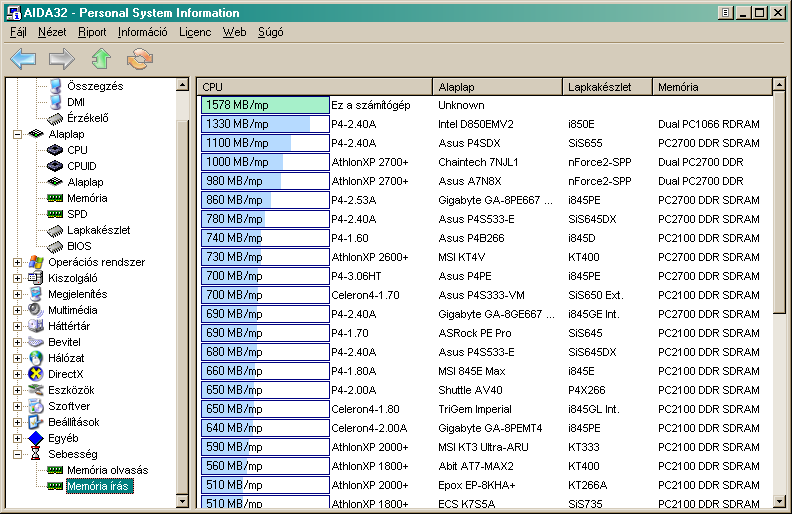792x514 pixels.
Task: Click the Memória RAM module icon
Action: tap(55, 198)
